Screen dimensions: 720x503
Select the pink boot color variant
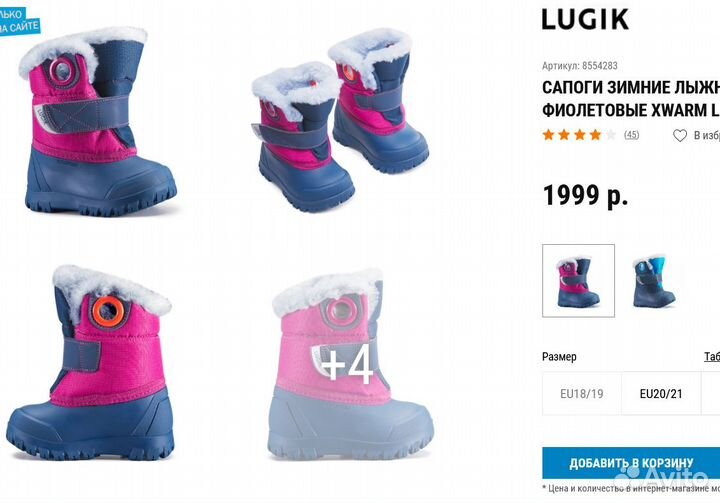(578, 281)
